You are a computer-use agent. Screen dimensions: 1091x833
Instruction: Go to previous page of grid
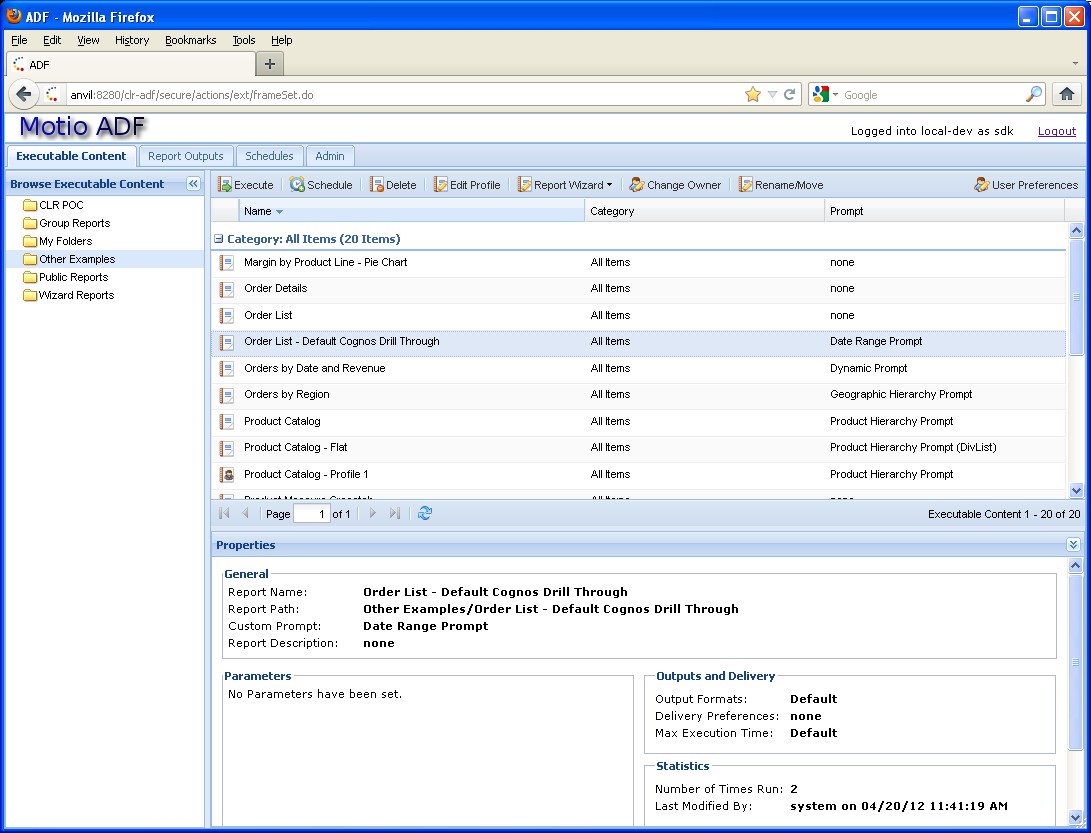point(245,514)
